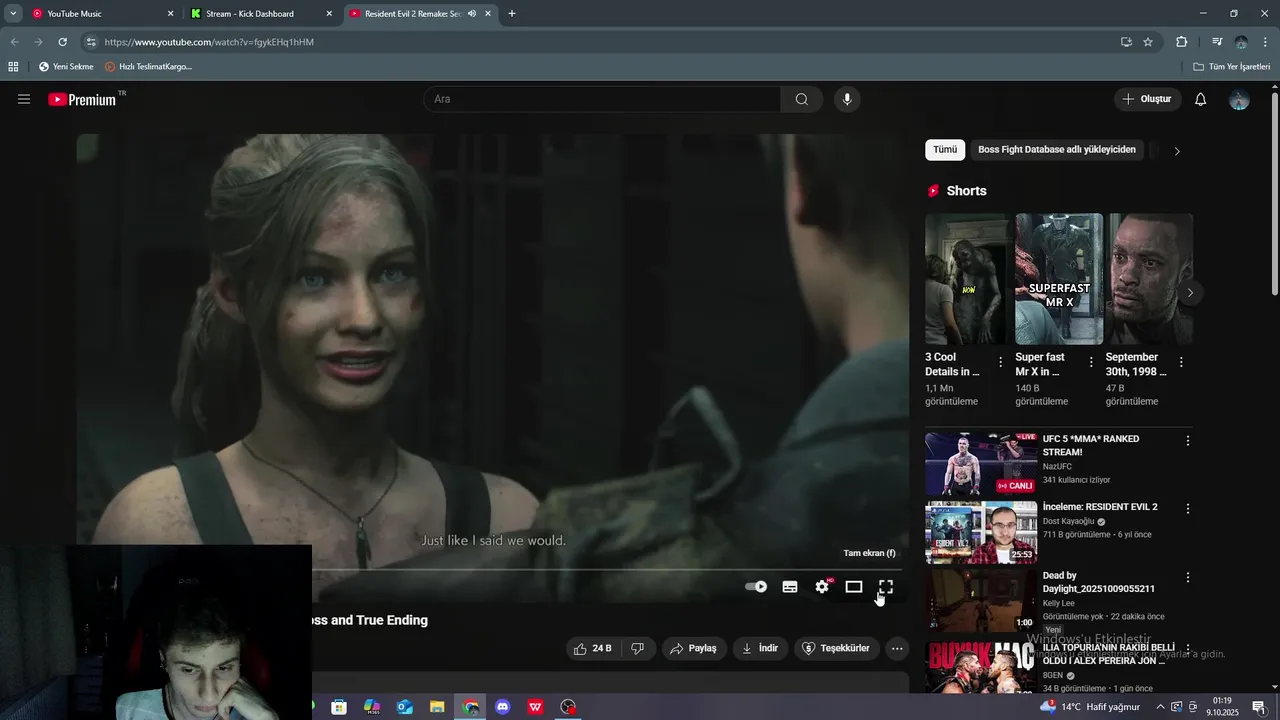Image resolution: width=1280 pixels, height=720 pixels.
Task: Click view site information icon in address bar
Action: pyautogui.click(x=91, y=42)
